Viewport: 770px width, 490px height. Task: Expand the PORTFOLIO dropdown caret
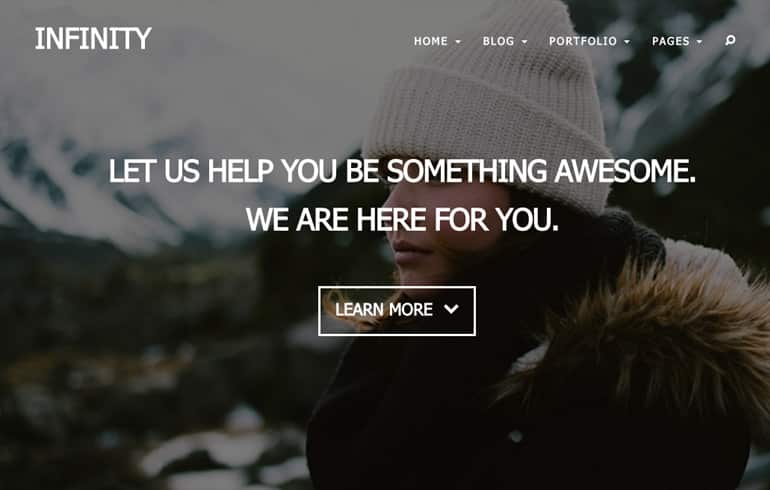(x=627, y=42)
